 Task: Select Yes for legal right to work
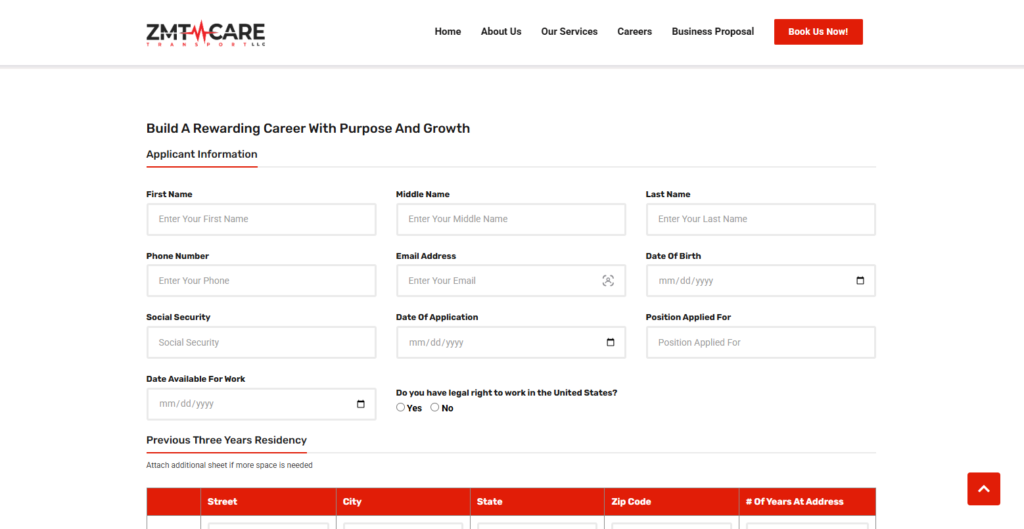point(401,408)
